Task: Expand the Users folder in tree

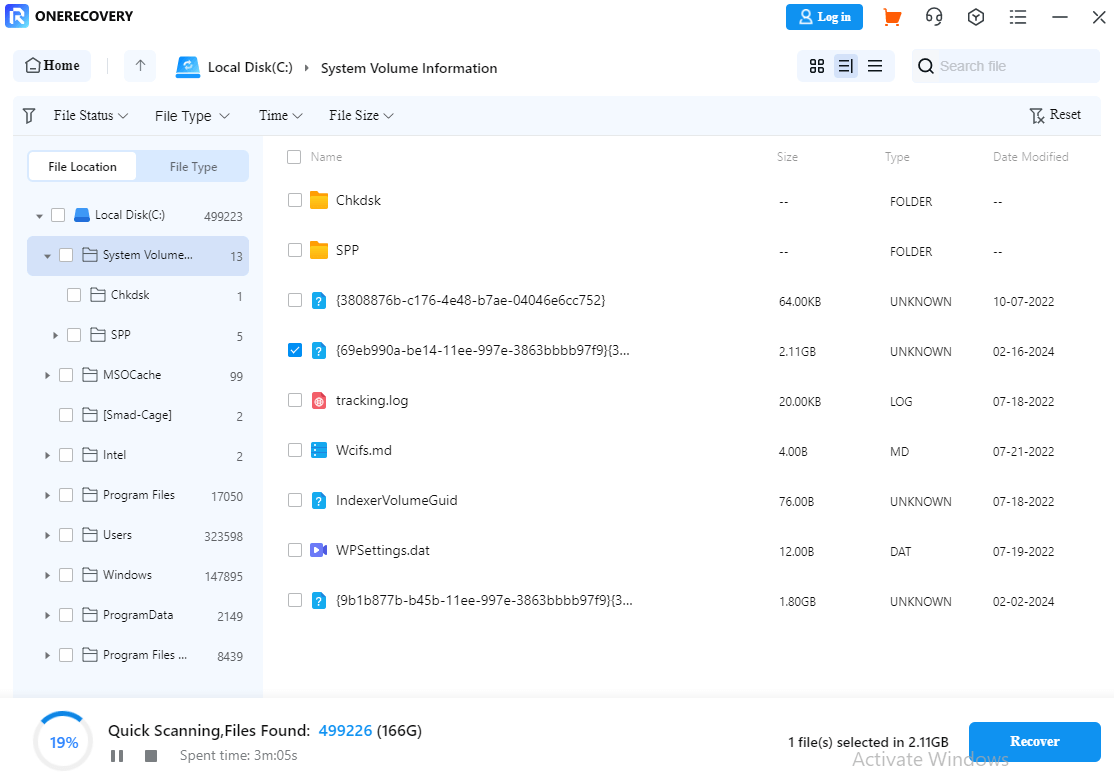Action: point(47,536)
